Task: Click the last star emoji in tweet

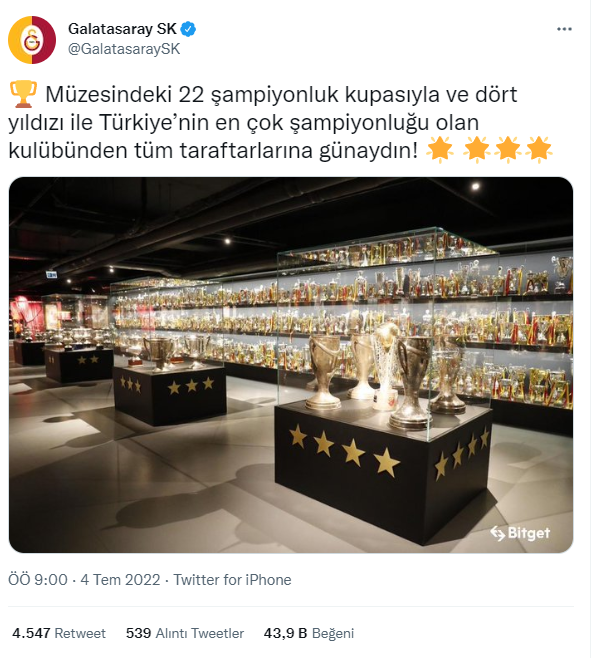Action: pyautogui.click(x=539, y=149)
